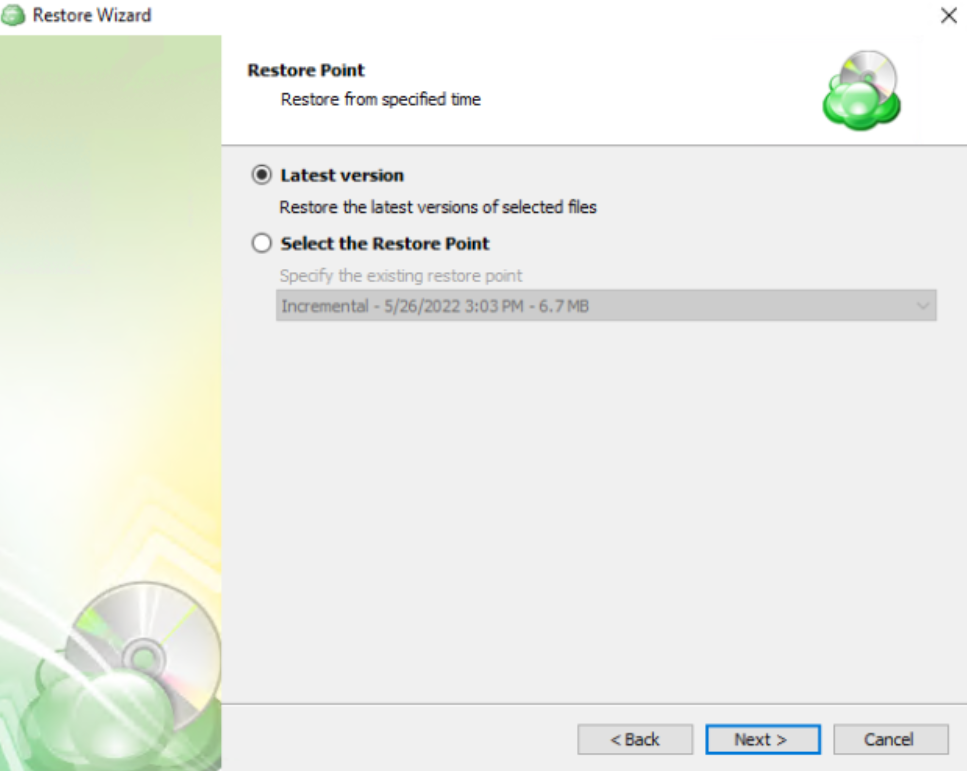Screen dimensions: 967x771
Task: Click the green gradient sidebar panel
Action: (110, 308)
